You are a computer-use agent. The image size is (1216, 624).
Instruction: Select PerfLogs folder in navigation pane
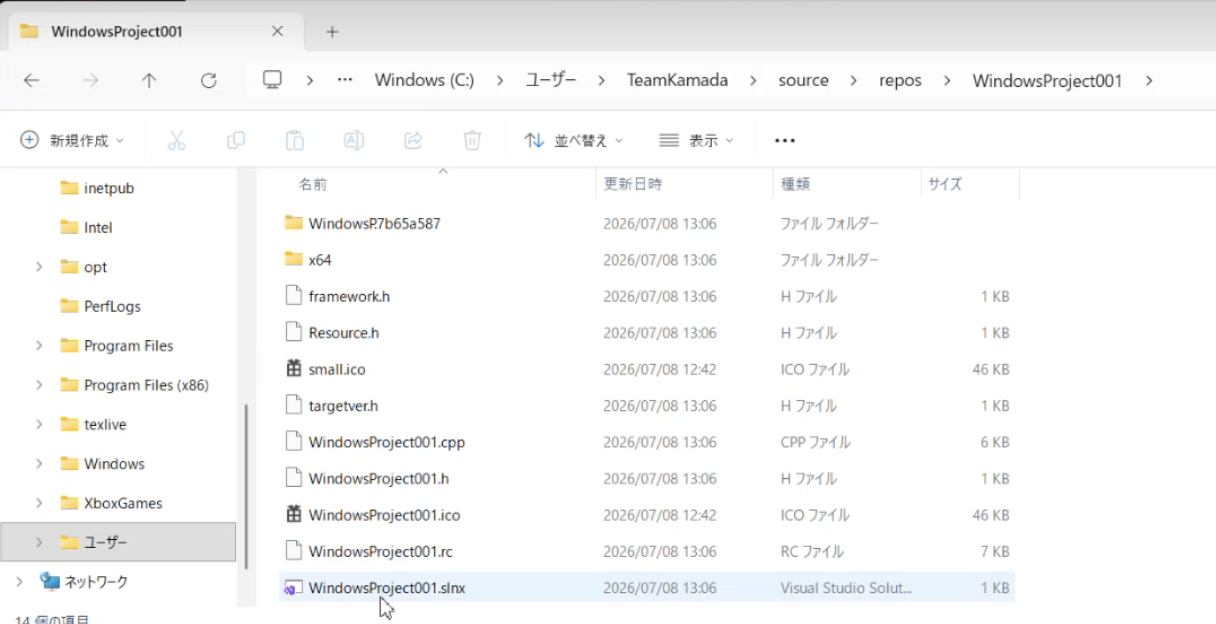(112, 306)
